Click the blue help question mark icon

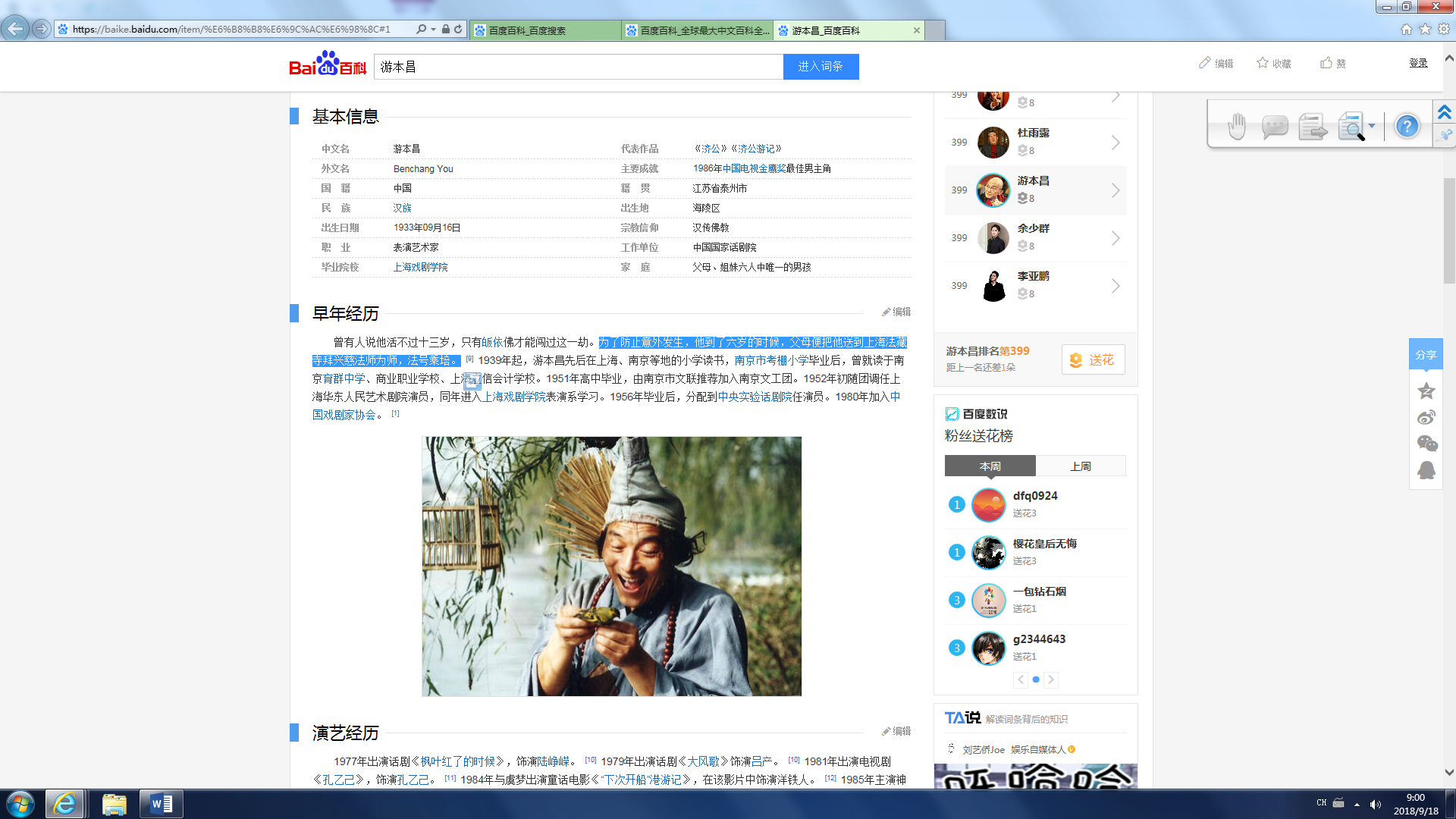point(1407,126)
